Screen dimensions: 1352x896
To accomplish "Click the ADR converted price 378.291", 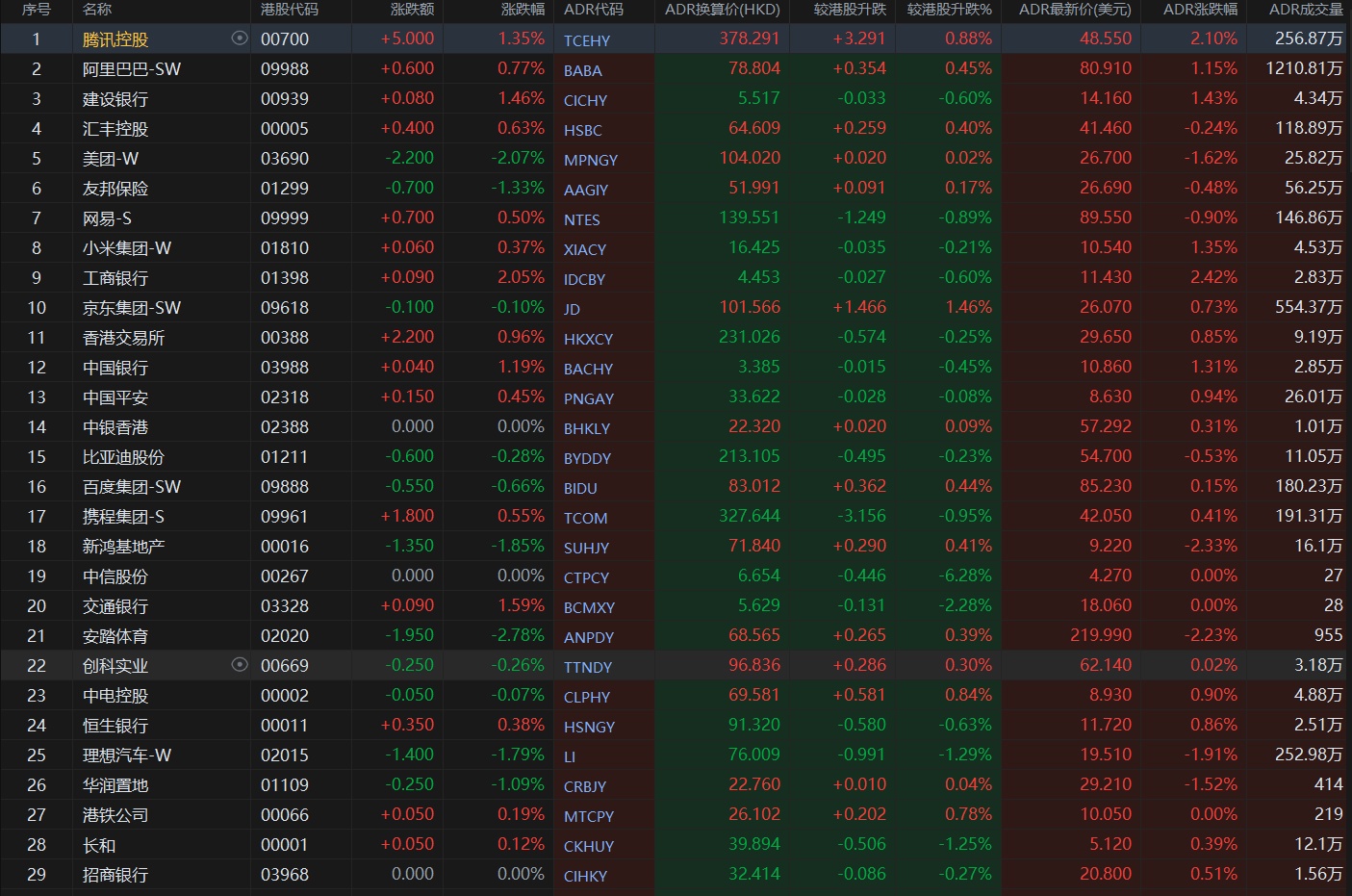I will coord(750,38).
